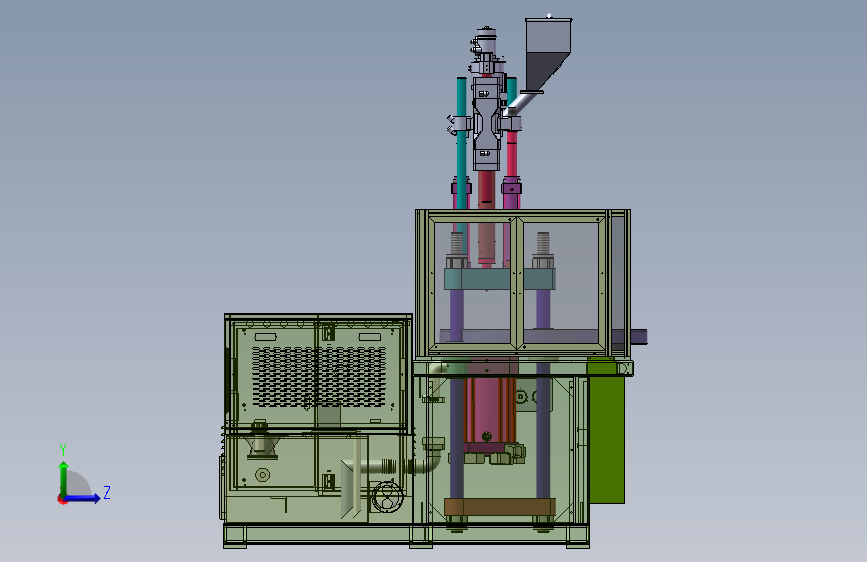Select the brown base plate under the columns

tap(500, 507)
